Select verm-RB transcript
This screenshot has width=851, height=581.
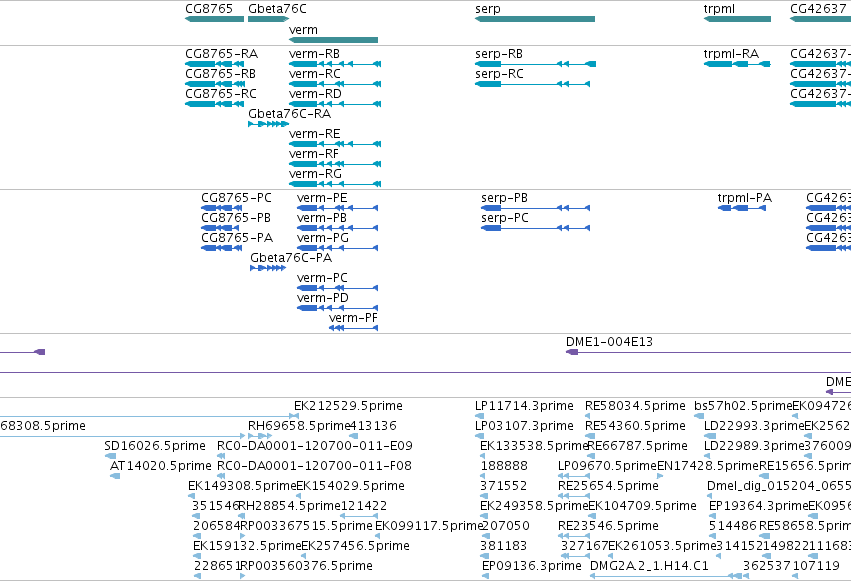[335, 64]
